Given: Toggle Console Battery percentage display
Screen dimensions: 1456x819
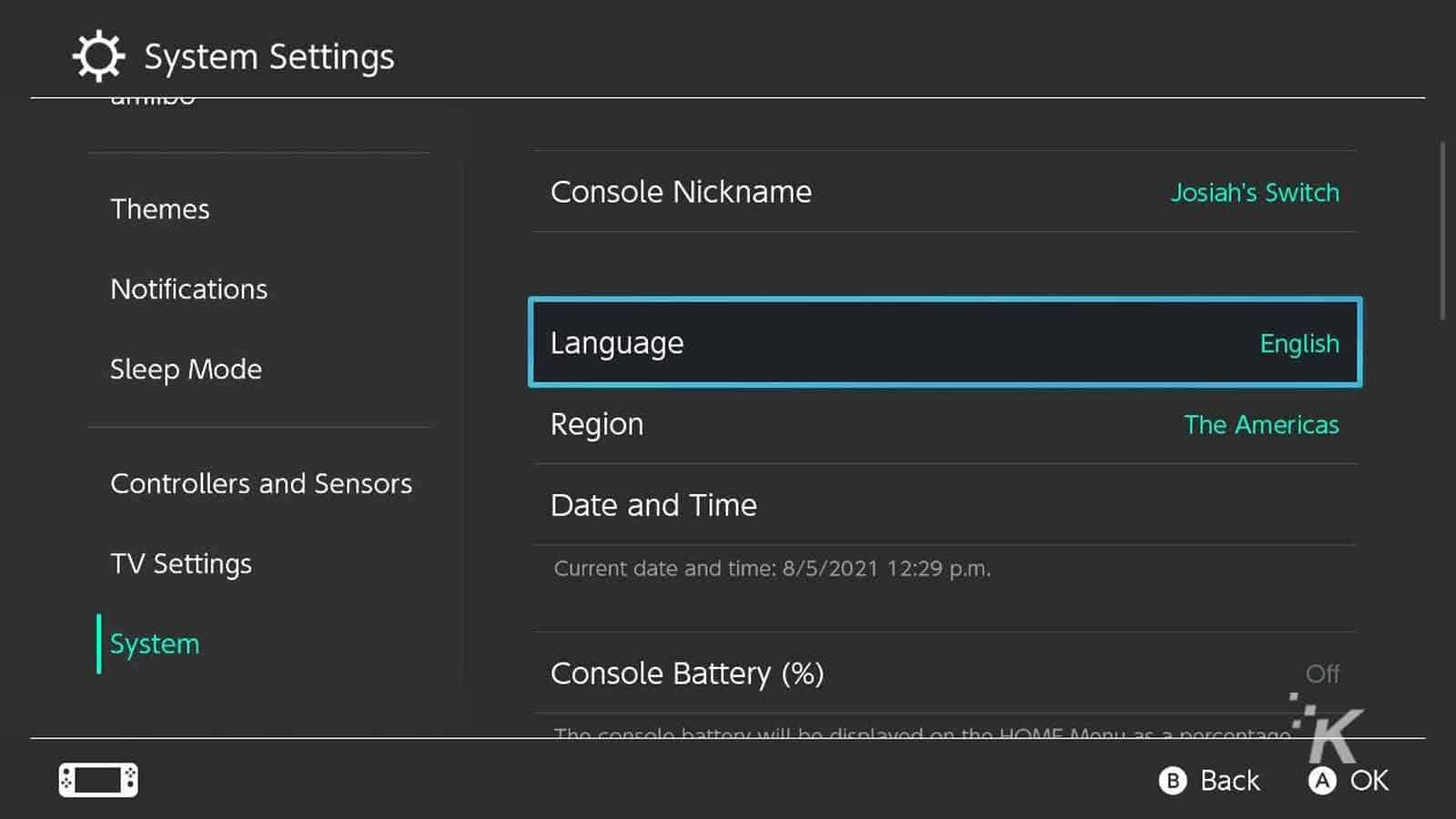Looking at the screenshot, I should [x=687, y=673].
